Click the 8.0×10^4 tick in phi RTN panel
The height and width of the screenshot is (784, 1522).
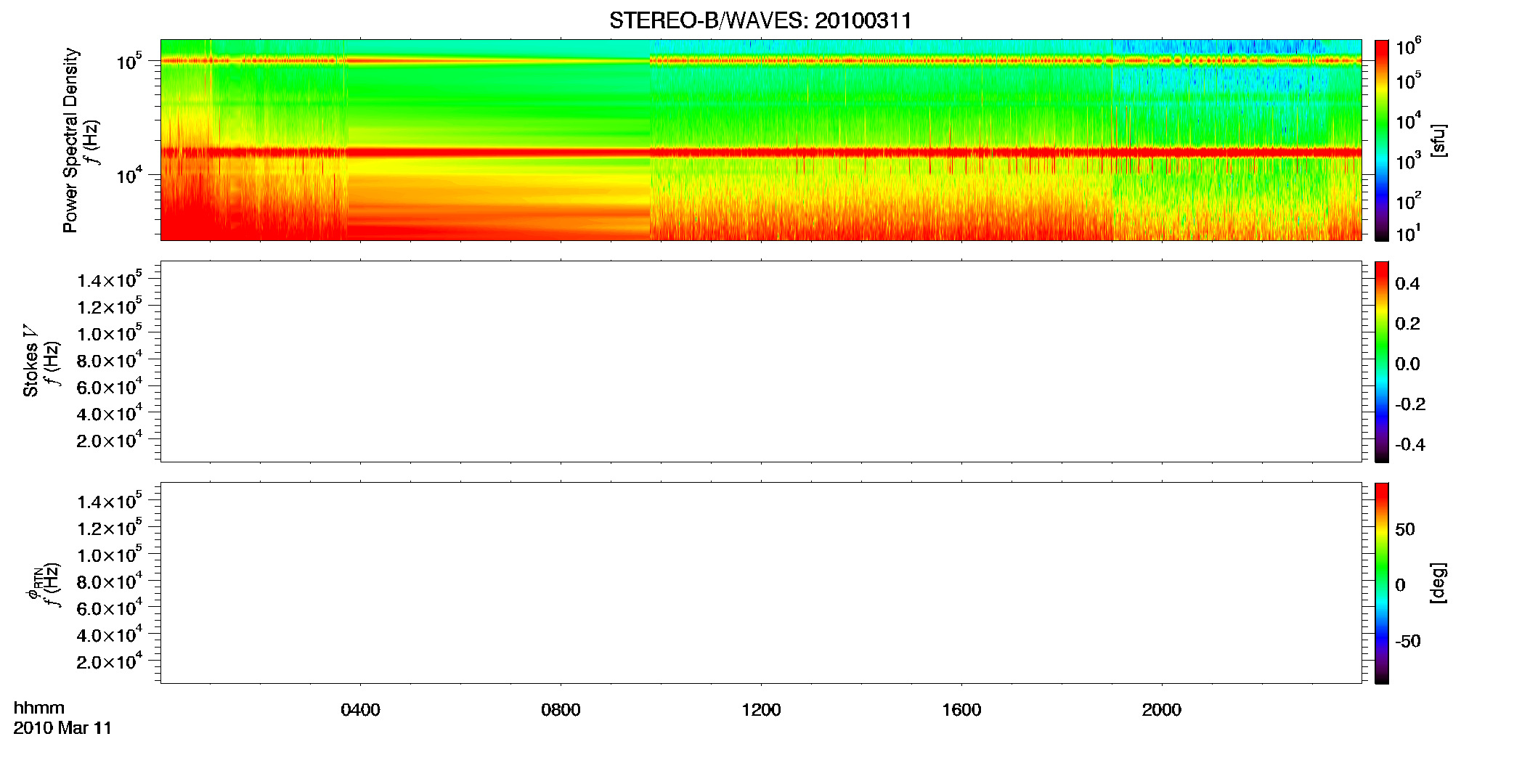(x=110, y=581)
